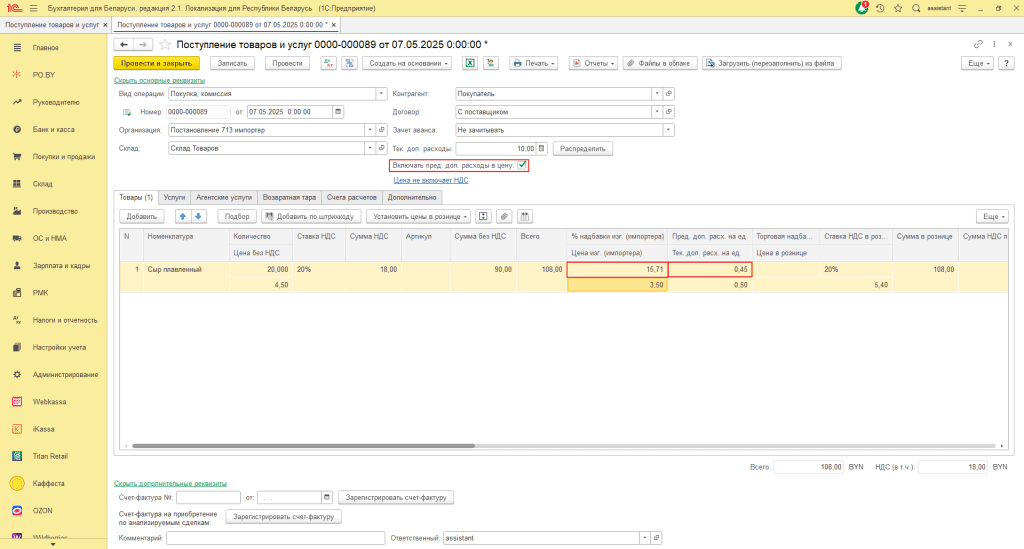The image size is (1024, 549).
Task: Switch to the Агентские услуги tab
Action: pos(224,197)
